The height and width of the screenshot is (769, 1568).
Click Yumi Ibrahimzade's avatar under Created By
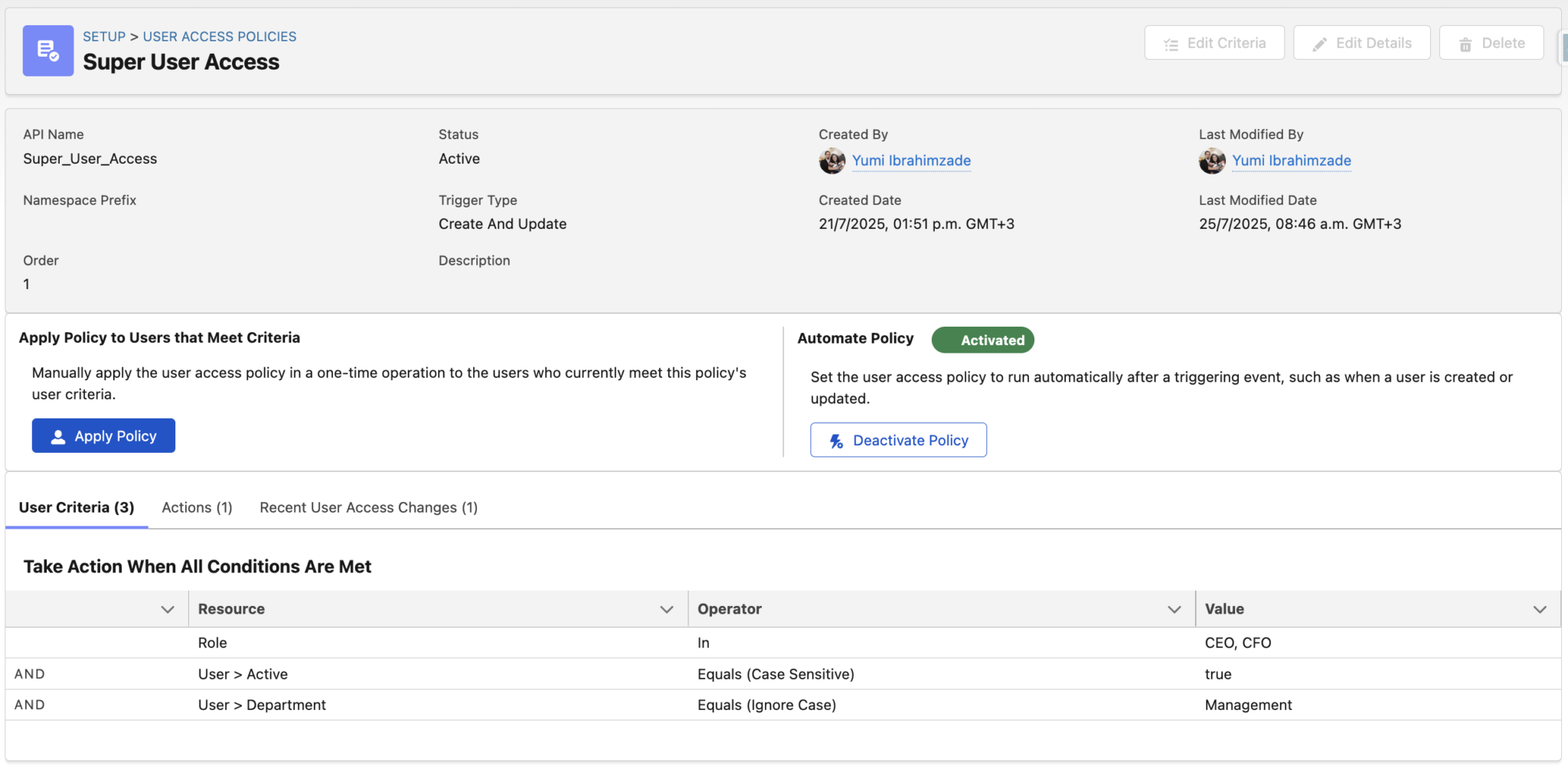pos(831,161)
